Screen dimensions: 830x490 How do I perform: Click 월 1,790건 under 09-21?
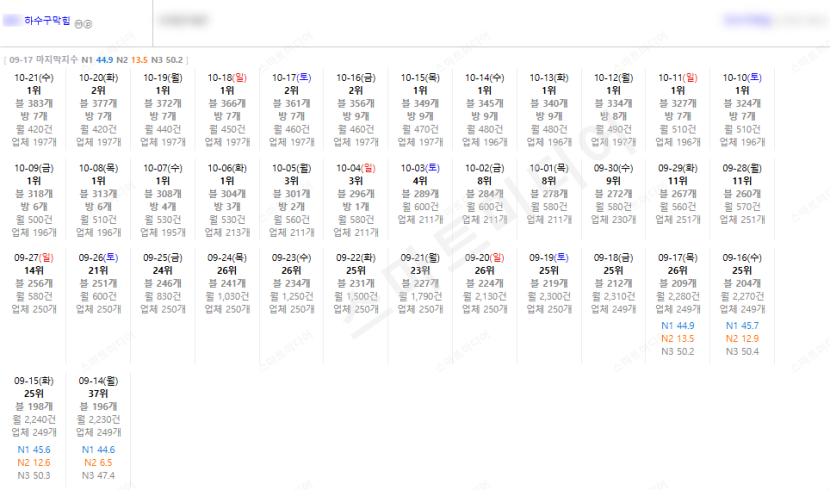click(420, 297)
